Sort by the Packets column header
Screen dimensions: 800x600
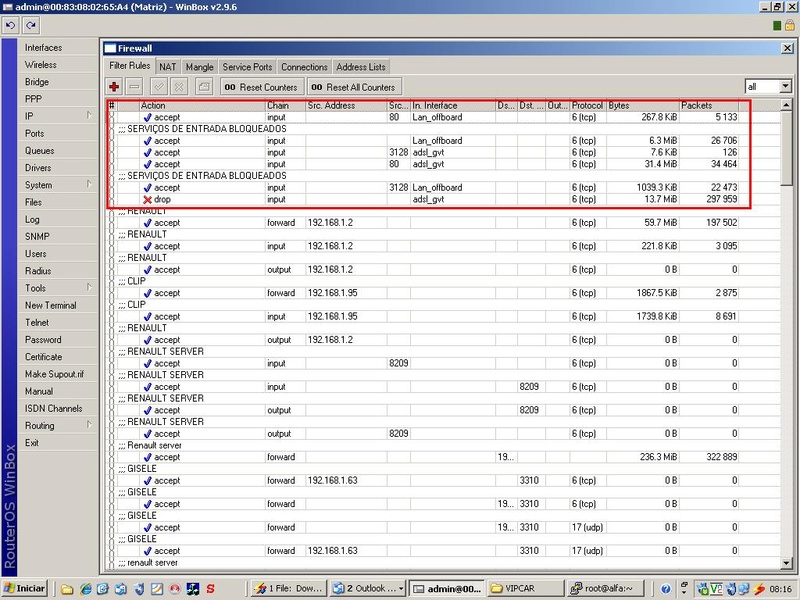coord(709,106)
